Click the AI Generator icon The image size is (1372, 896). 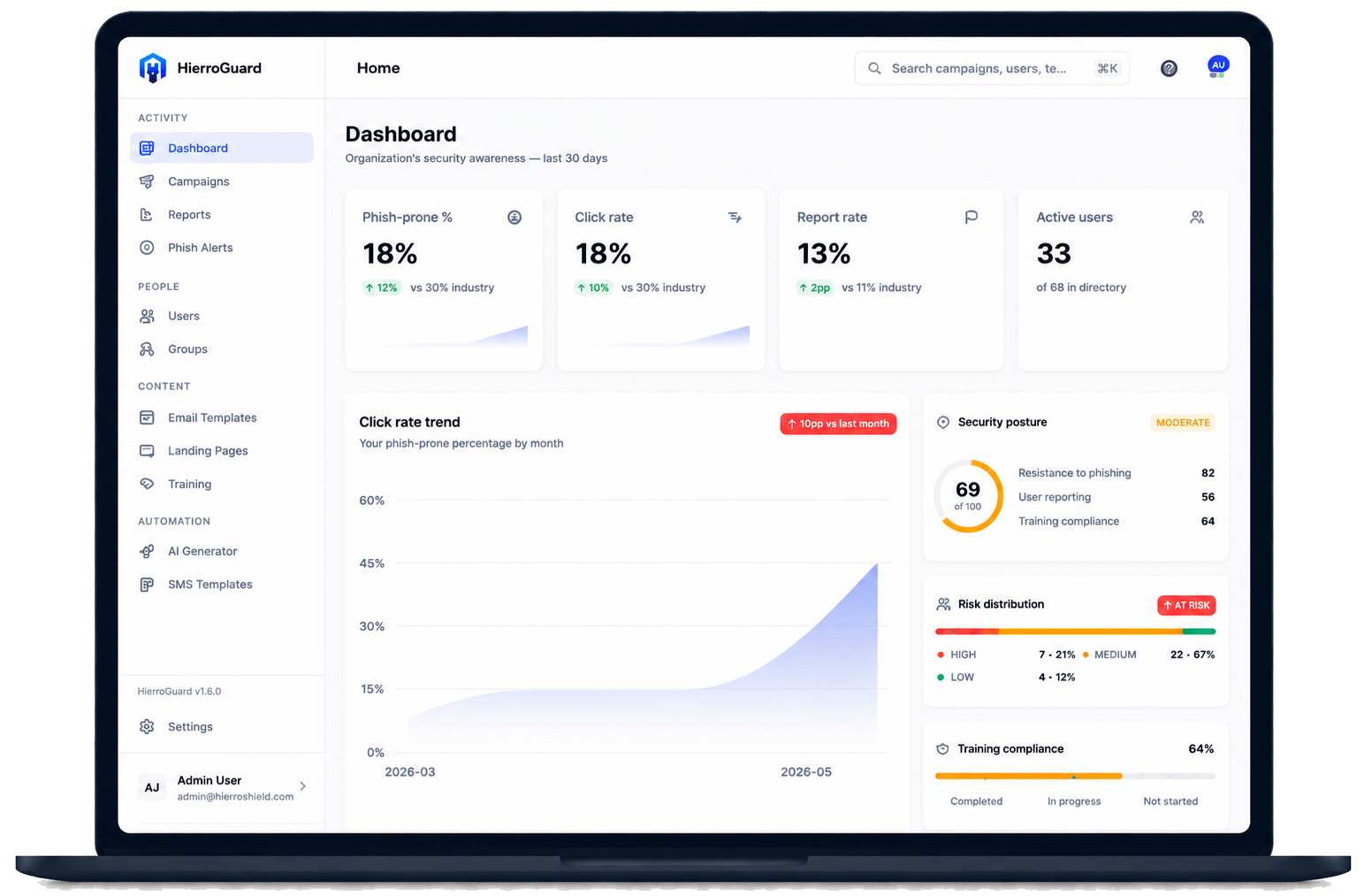(147, 551)
